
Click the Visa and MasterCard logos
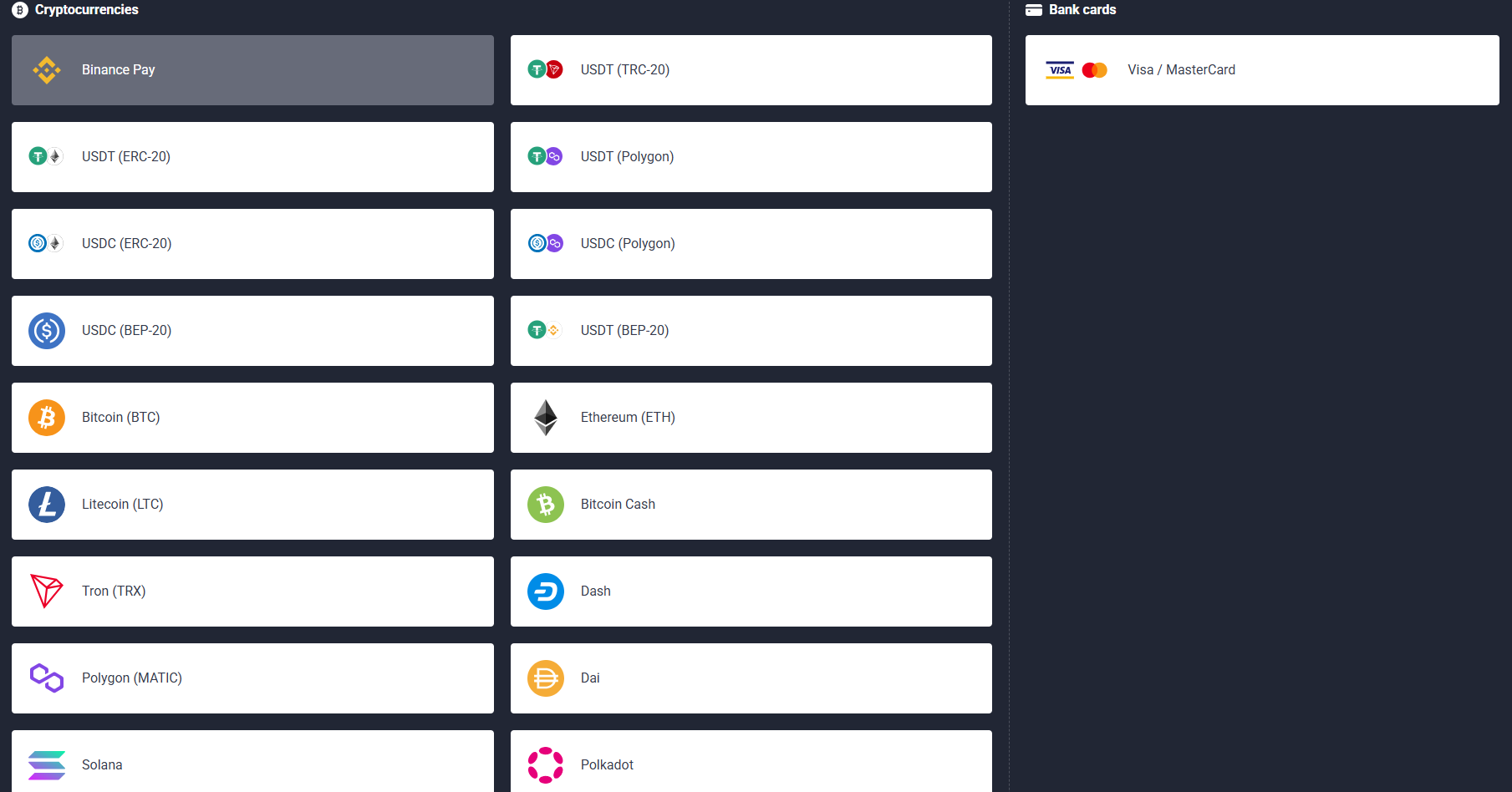[1077, 70]
